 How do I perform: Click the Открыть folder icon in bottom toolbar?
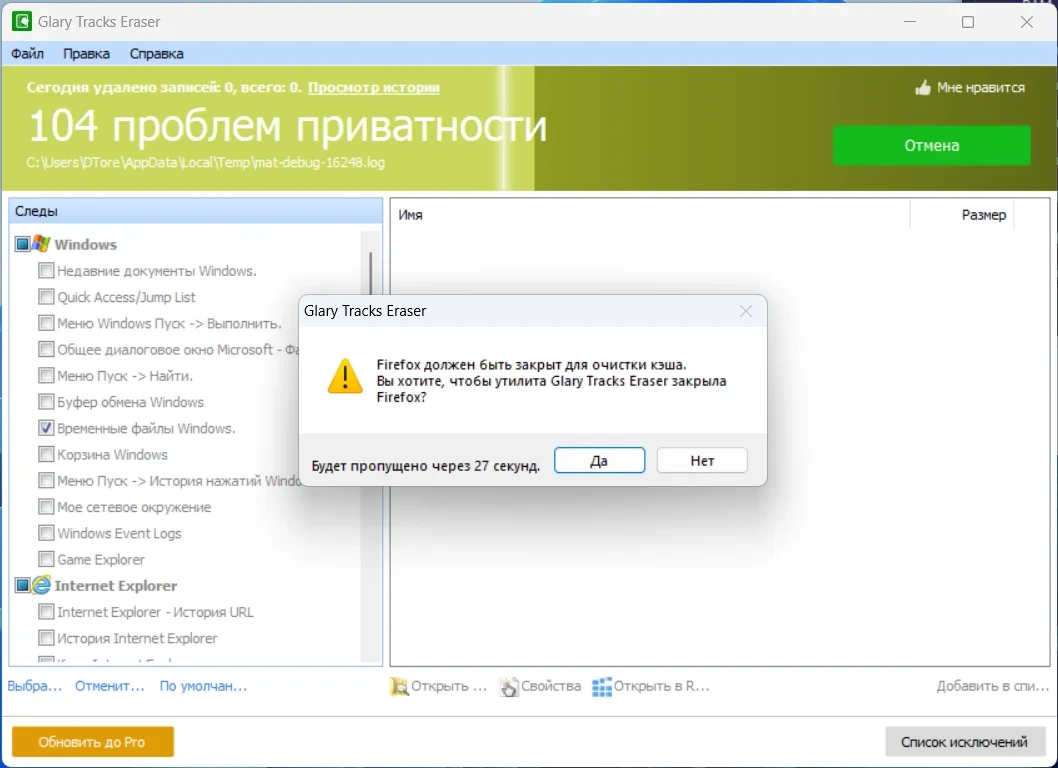click(x=399, y=686)
